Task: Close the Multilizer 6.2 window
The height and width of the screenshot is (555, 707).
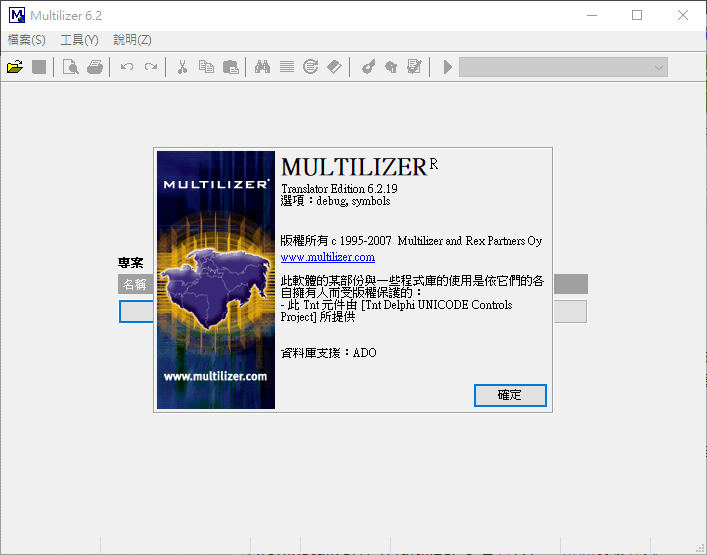Action: tap(683, 15)
